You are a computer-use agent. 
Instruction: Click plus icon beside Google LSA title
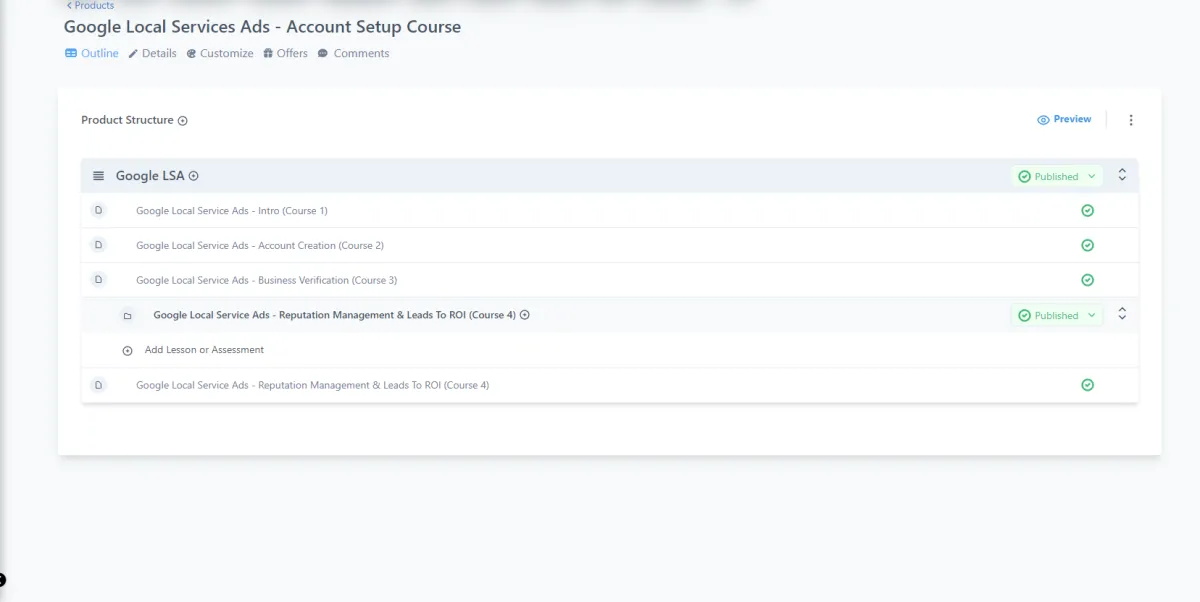coord(194,176)
